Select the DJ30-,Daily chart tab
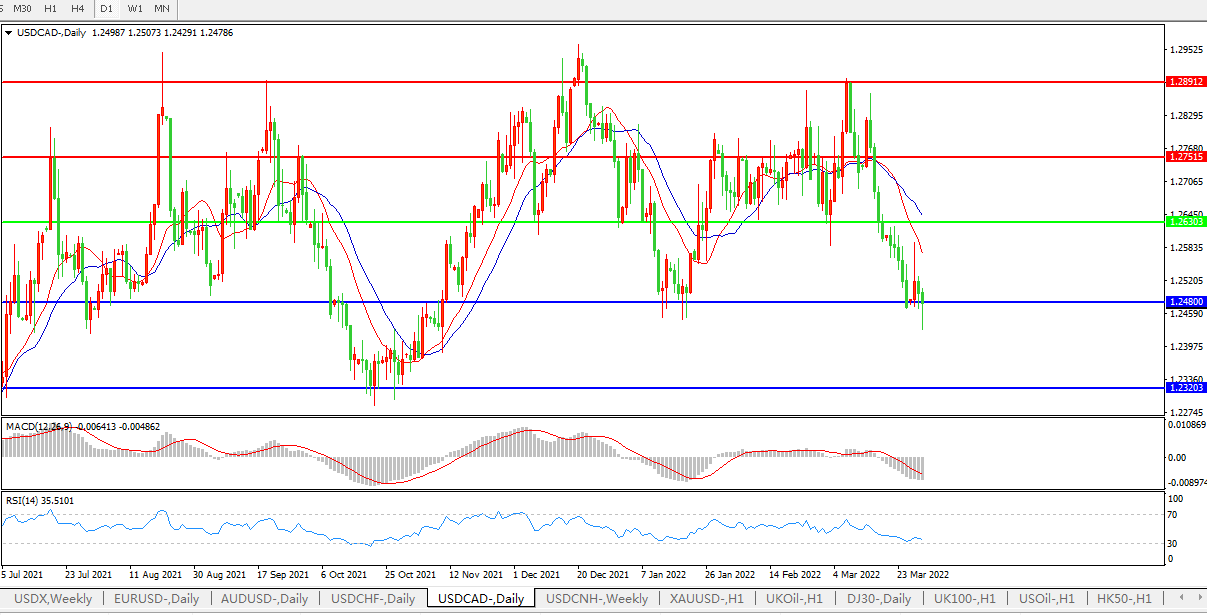1207x615 pixels. (x=876, y=598)
